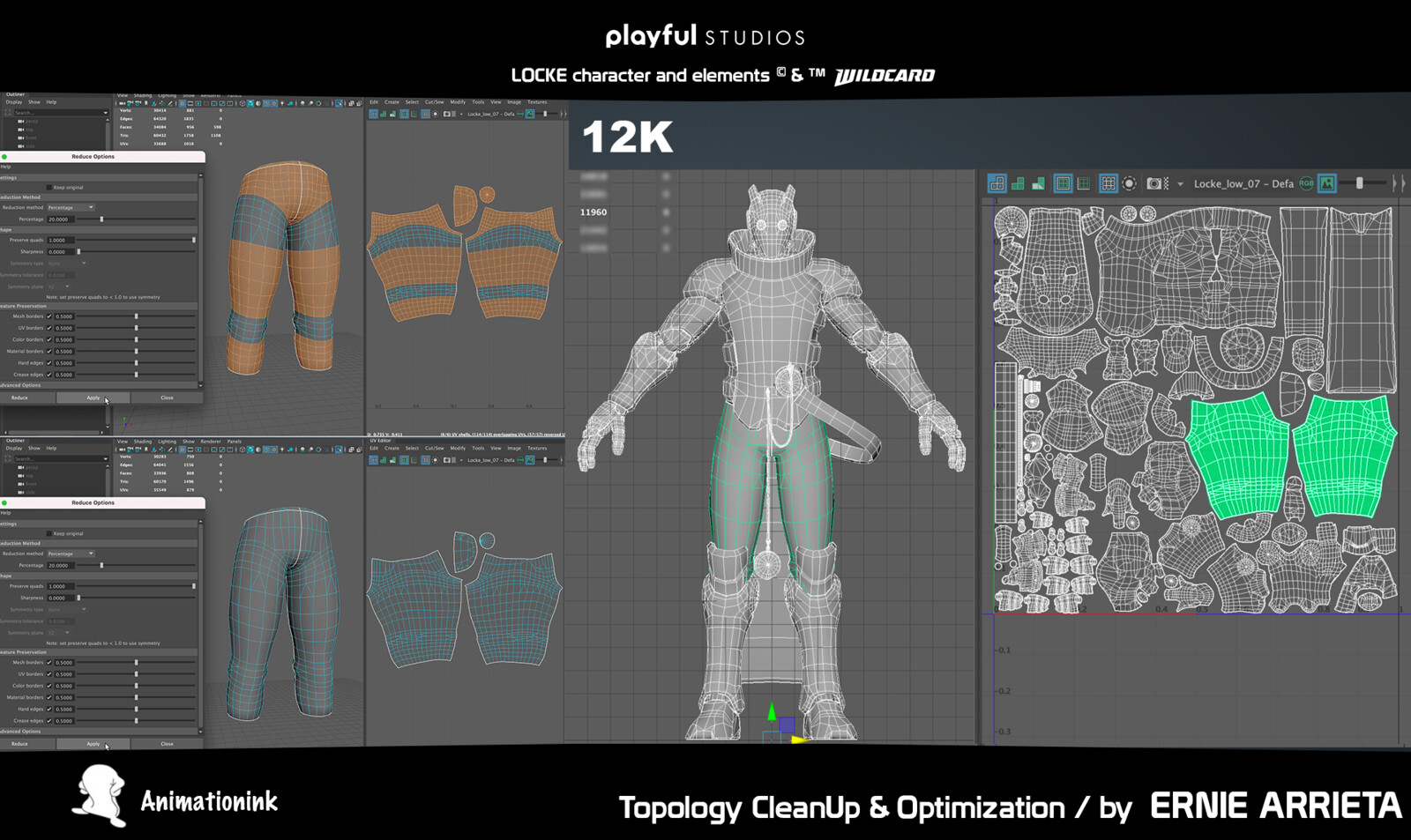1411x840 pixels.
Task: Check Keep original in upper Reduce Options
Action: coord(49,187)
